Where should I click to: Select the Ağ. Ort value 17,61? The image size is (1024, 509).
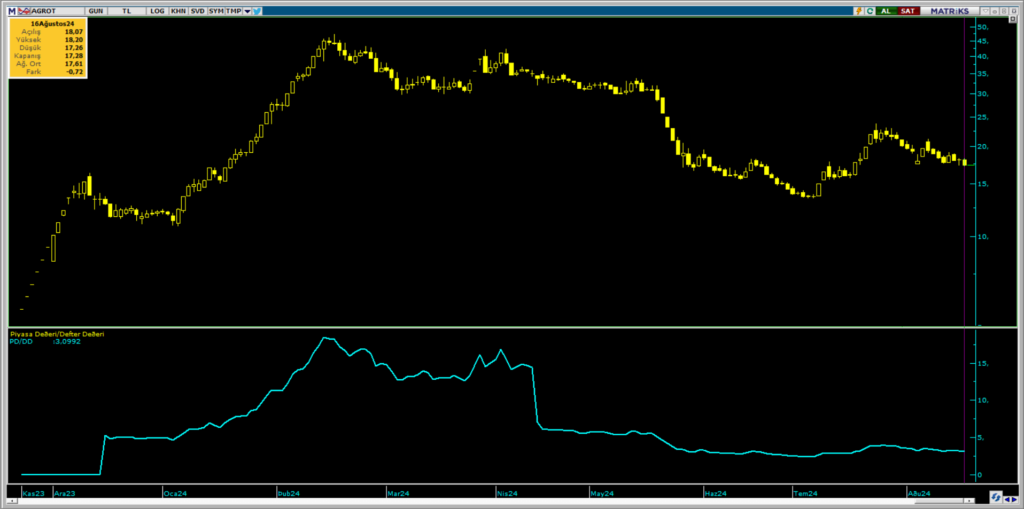[x=72, y=63]
